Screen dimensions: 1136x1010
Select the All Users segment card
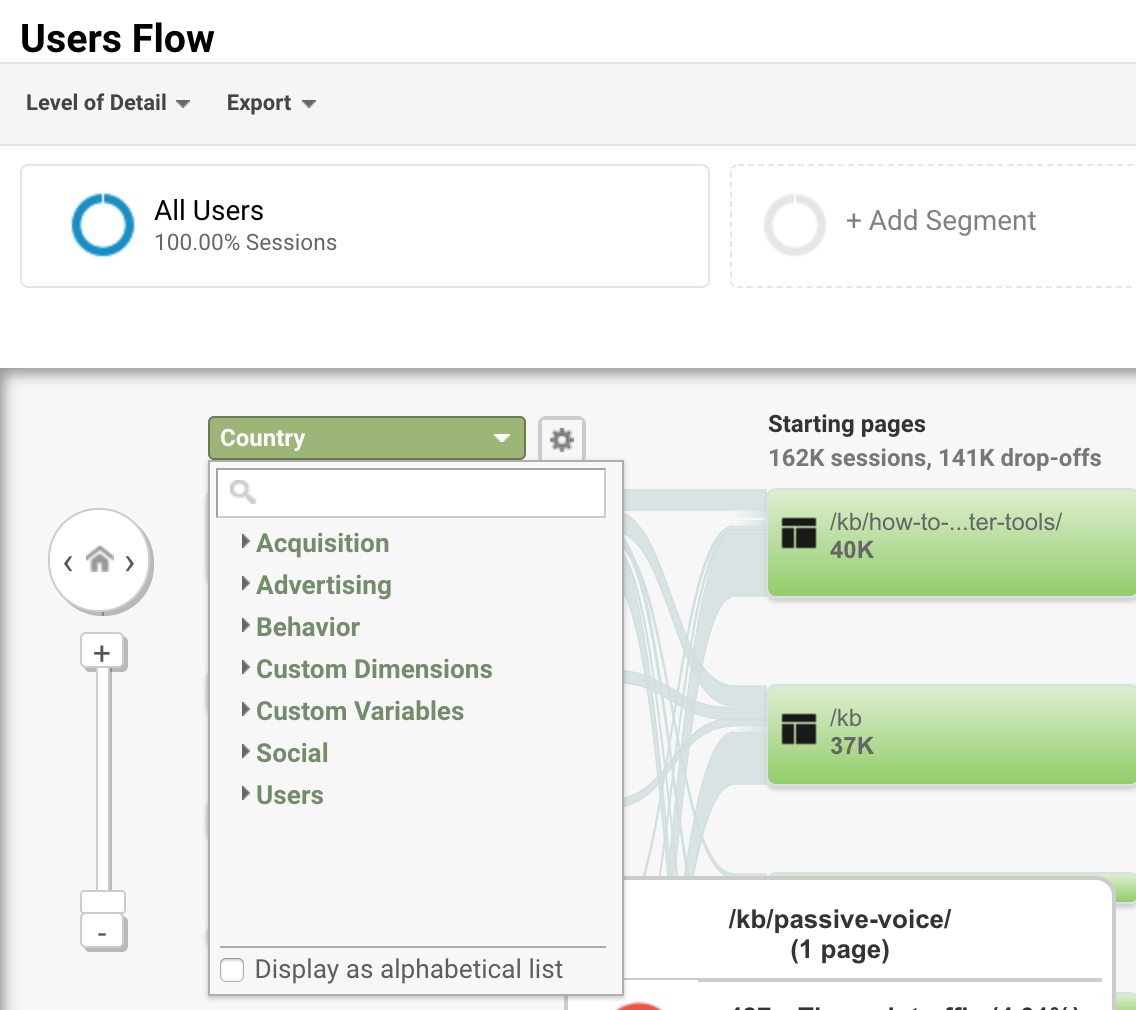(365, 225)
